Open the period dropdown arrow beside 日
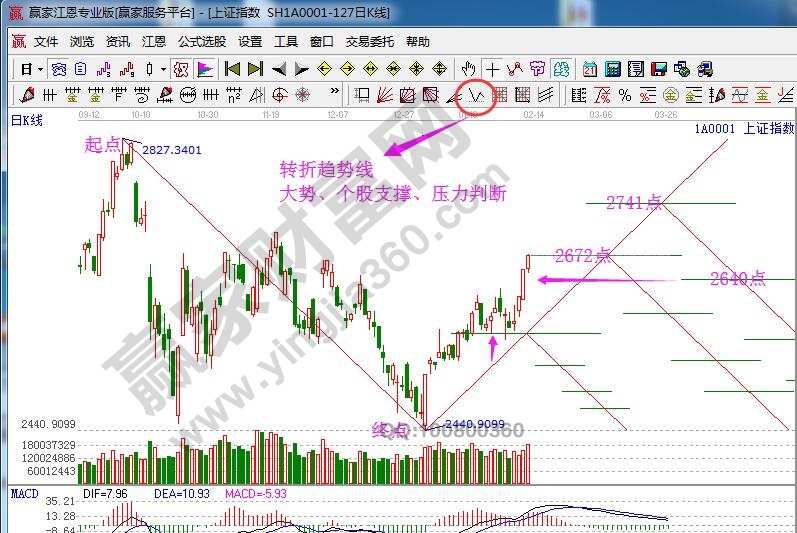Image resolution: width=797 pixels, height=533 pixels. point(40,69)
